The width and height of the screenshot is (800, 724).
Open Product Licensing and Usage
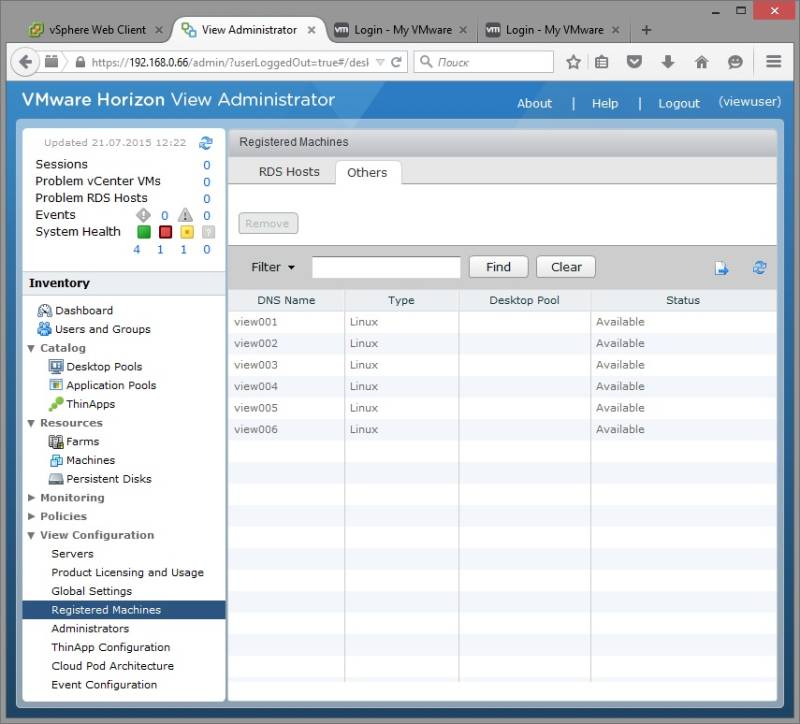(128, 572)
